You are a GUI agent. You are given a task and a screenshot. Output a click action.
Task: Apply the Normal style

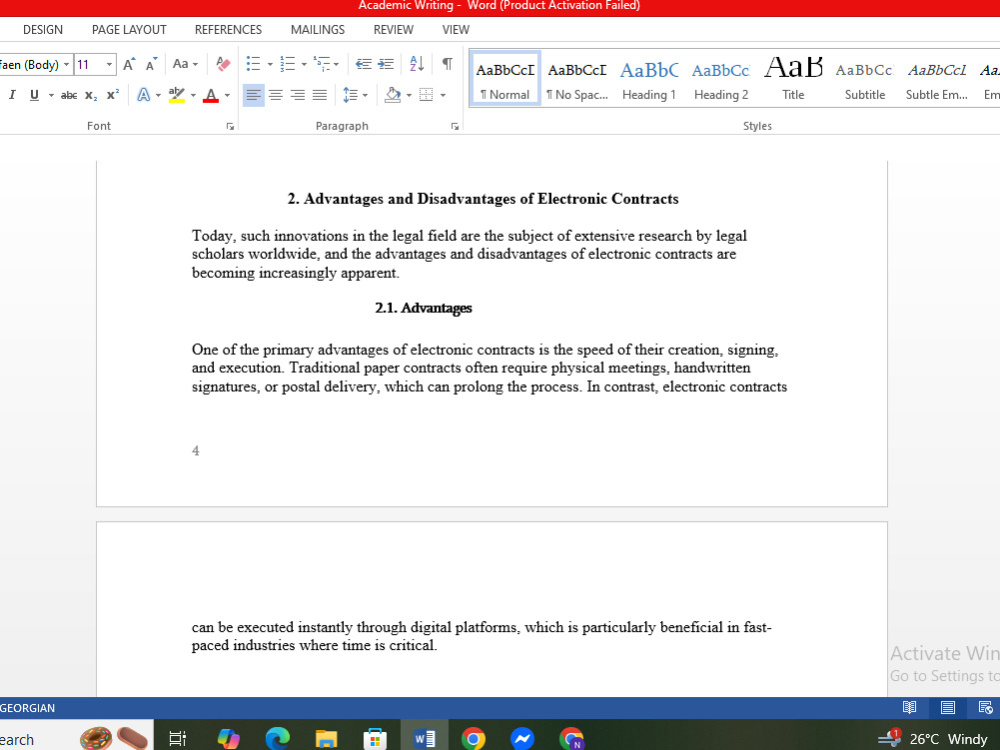[x=505, y=78]
